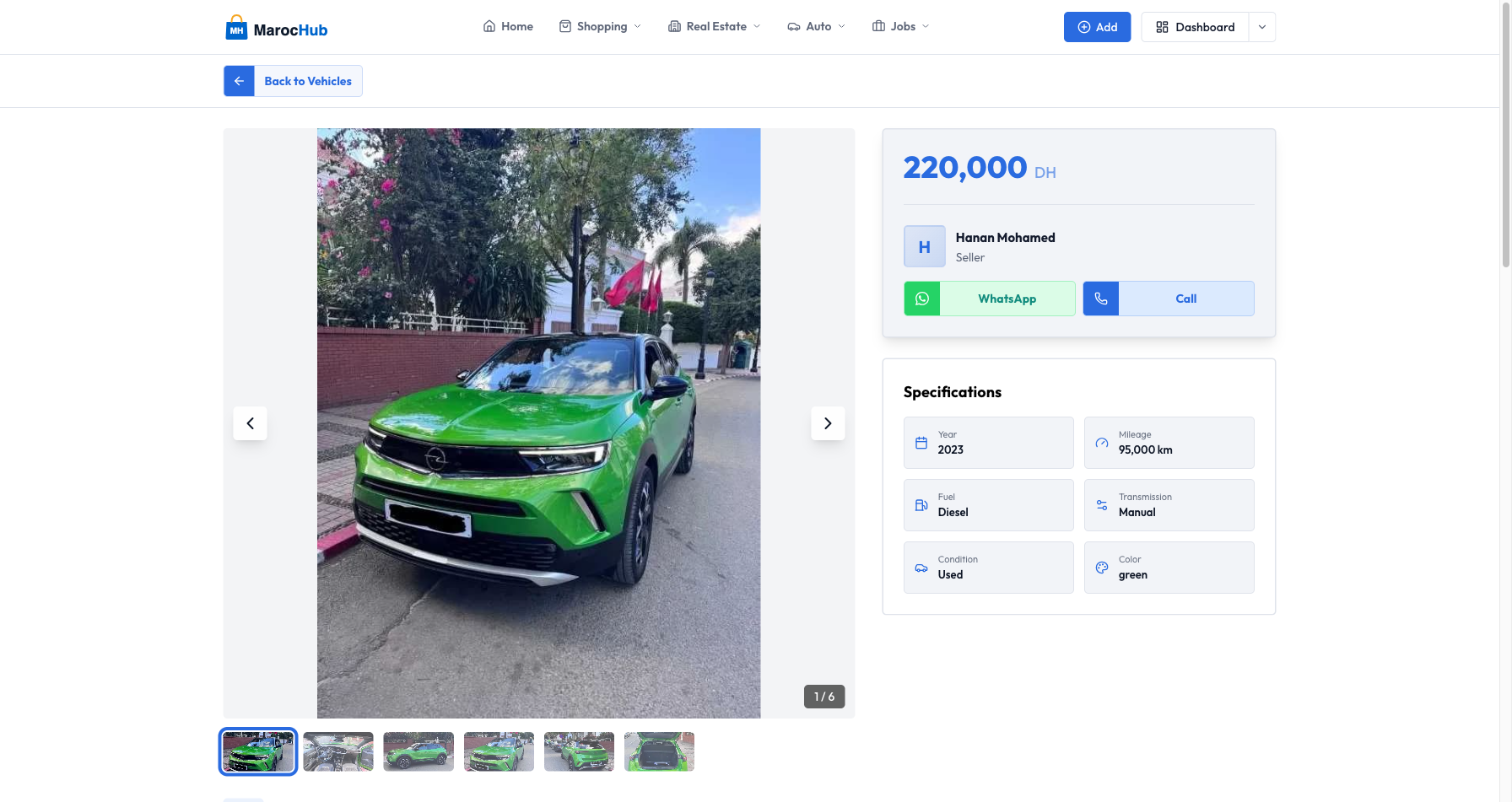Click the page vertical scrollbar
This screenshot has height=802, width=1512.
pyautogui.click(x=1505, y=135)
